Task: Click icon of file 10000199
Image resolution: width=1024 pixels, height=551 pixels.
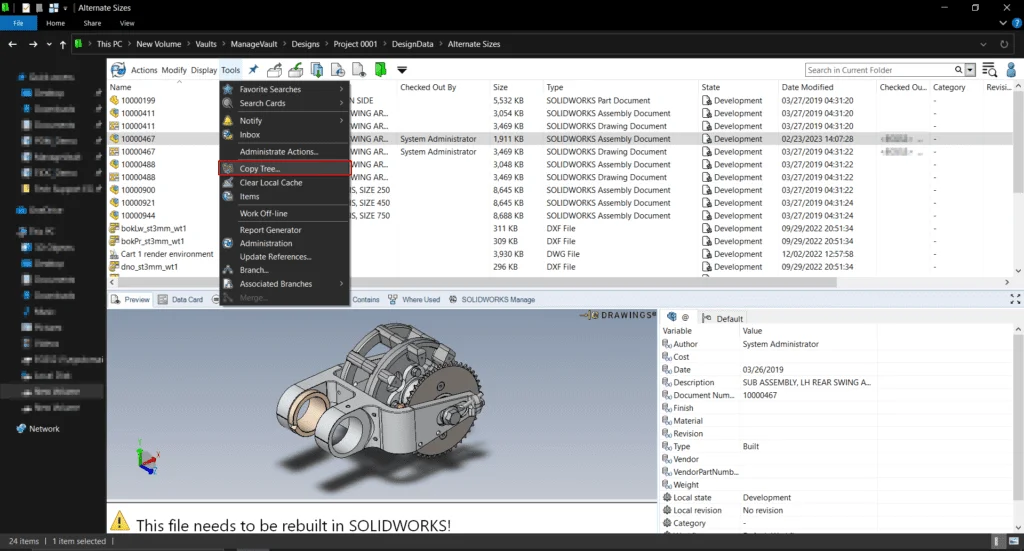Action: (114, 101)
